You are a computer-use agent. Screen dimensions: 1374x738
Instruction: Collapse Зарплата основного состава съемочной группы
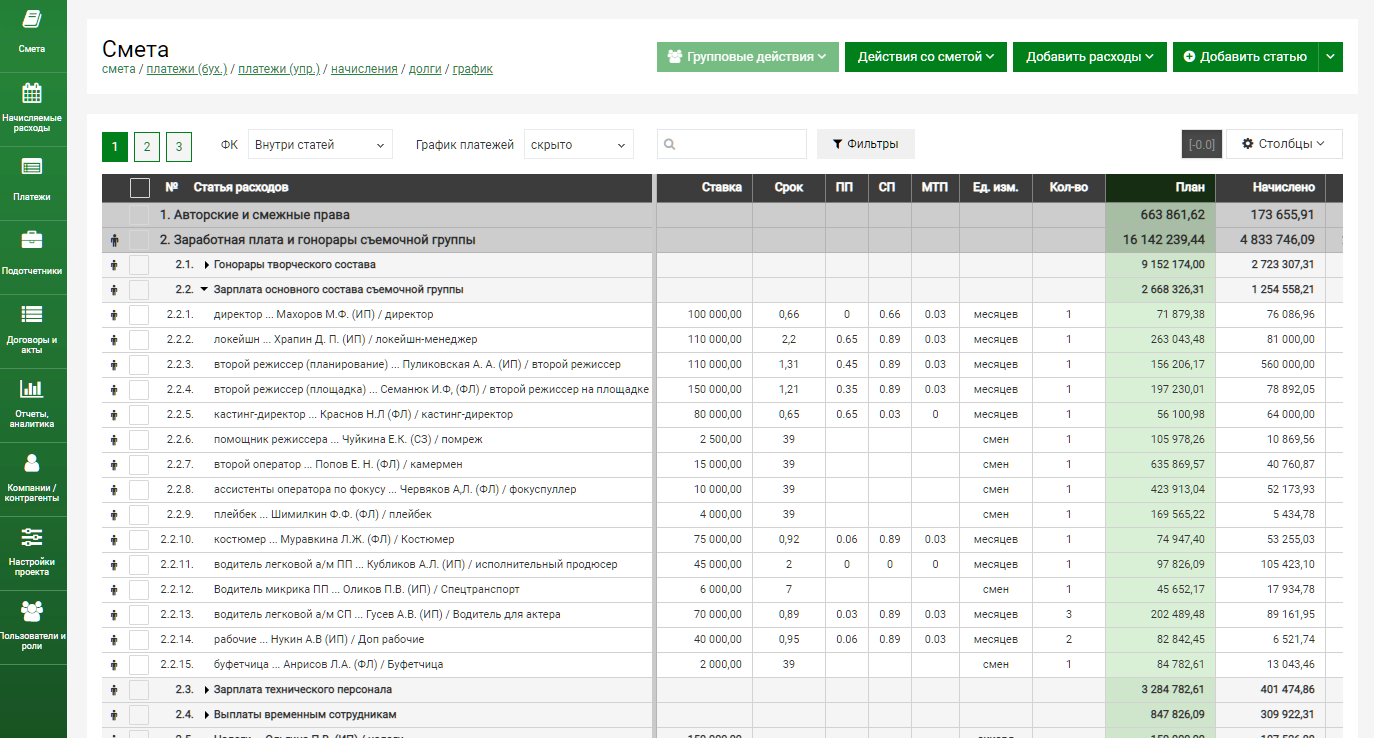tap(205, 290)
